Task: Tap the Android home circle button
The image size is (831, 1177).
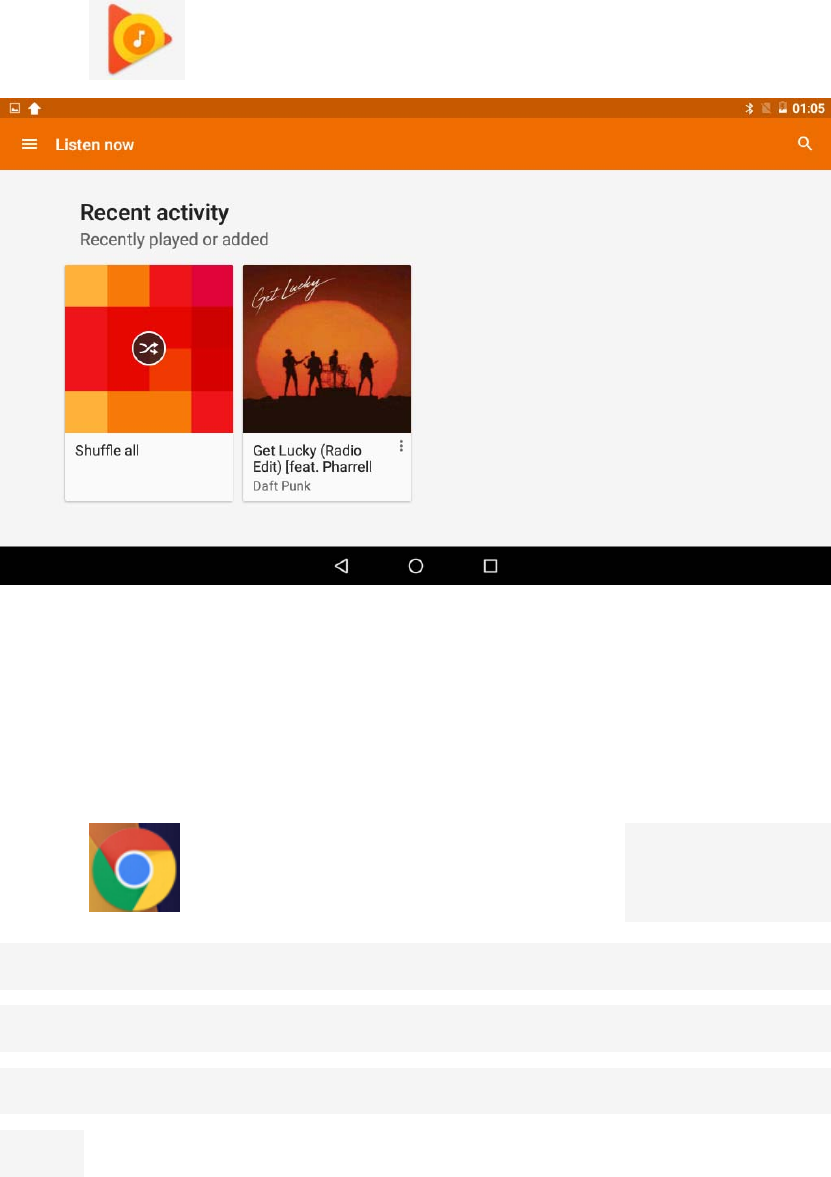Action: click(415, 566)
